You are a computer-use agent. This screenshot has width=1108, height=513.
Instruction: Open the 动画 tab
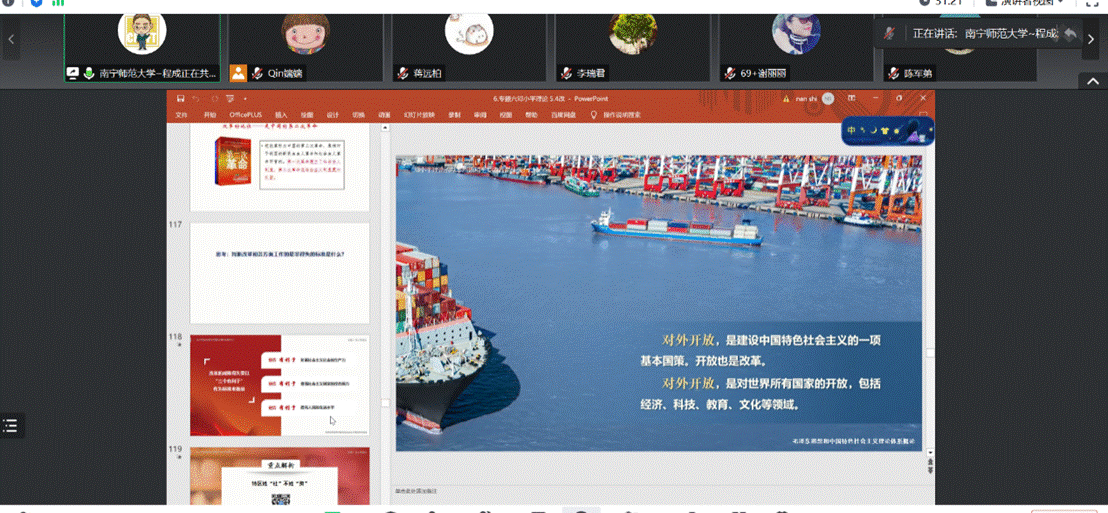point(384,114)
